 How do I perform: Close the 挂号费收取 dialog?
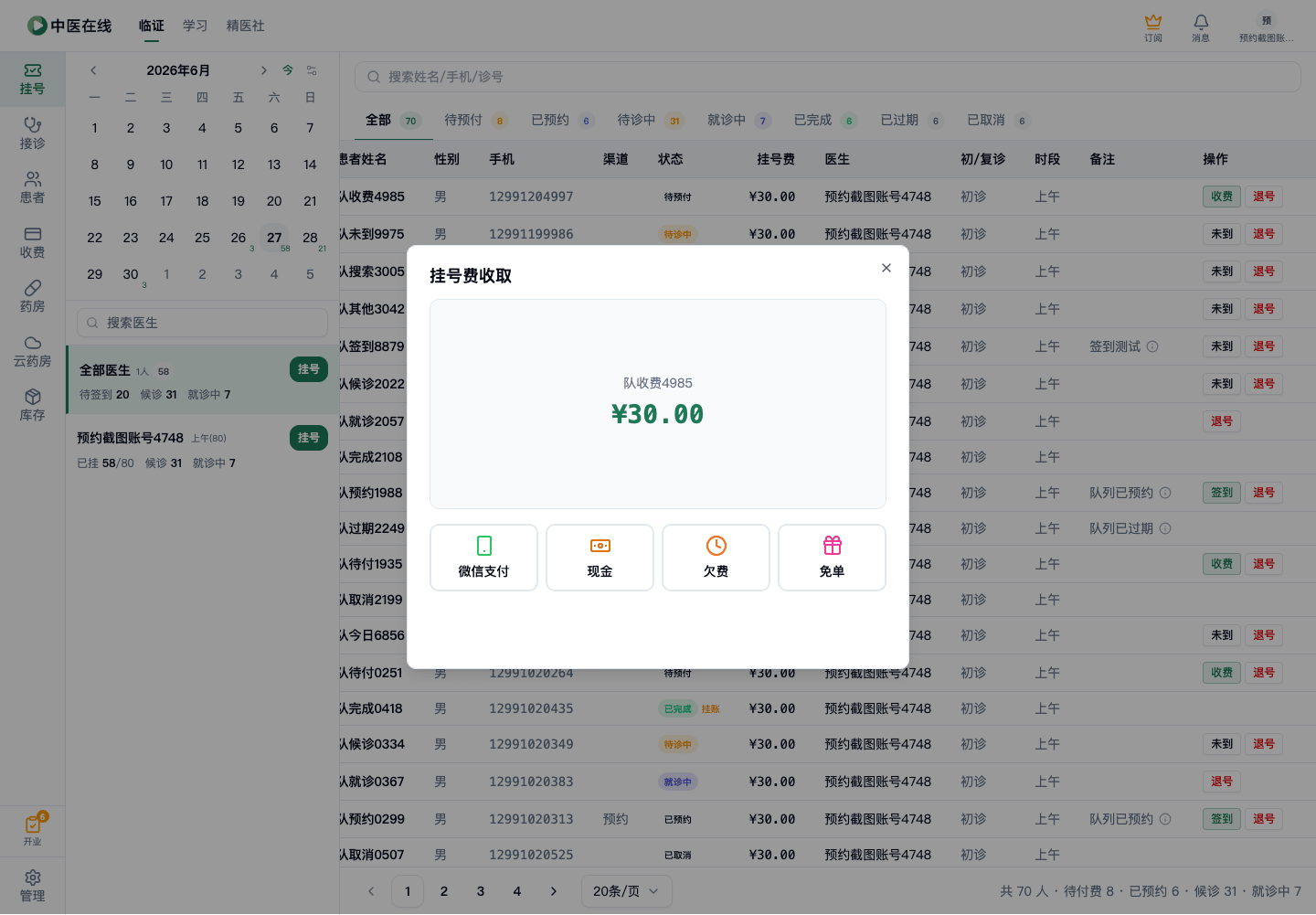tap(886, 268)
